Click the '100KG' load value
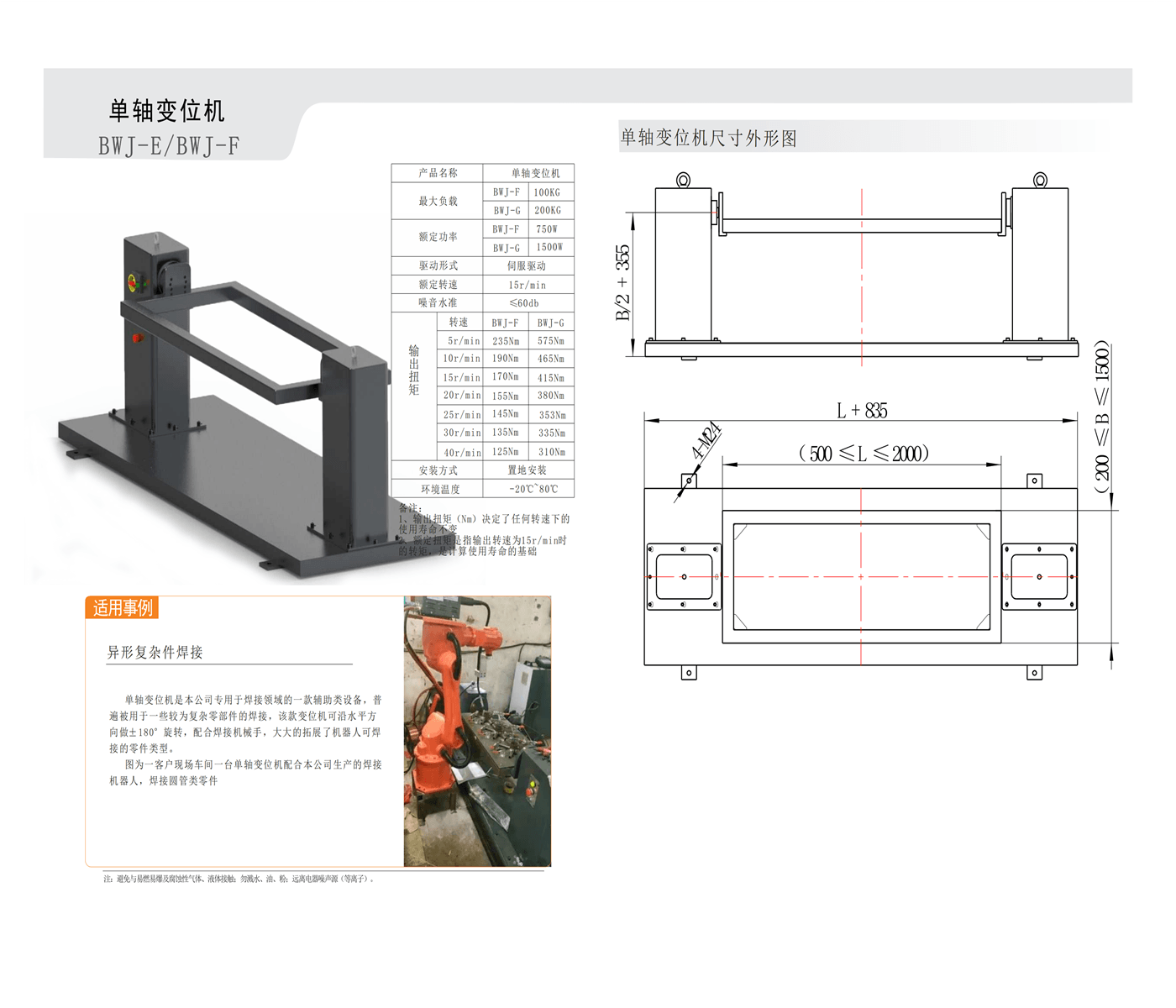The height and width of the screenshot is (1008, 1176). (548, 192)
